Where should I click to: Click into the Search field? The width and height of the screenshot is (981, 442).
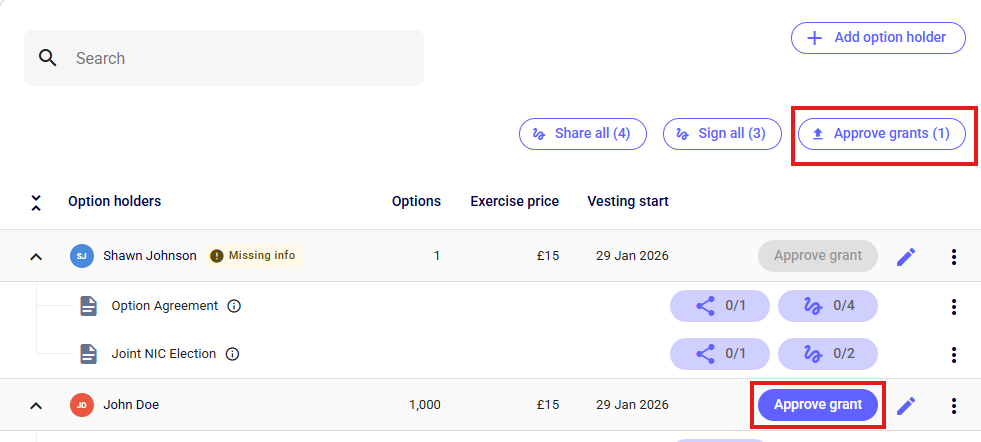coord(240,58)
